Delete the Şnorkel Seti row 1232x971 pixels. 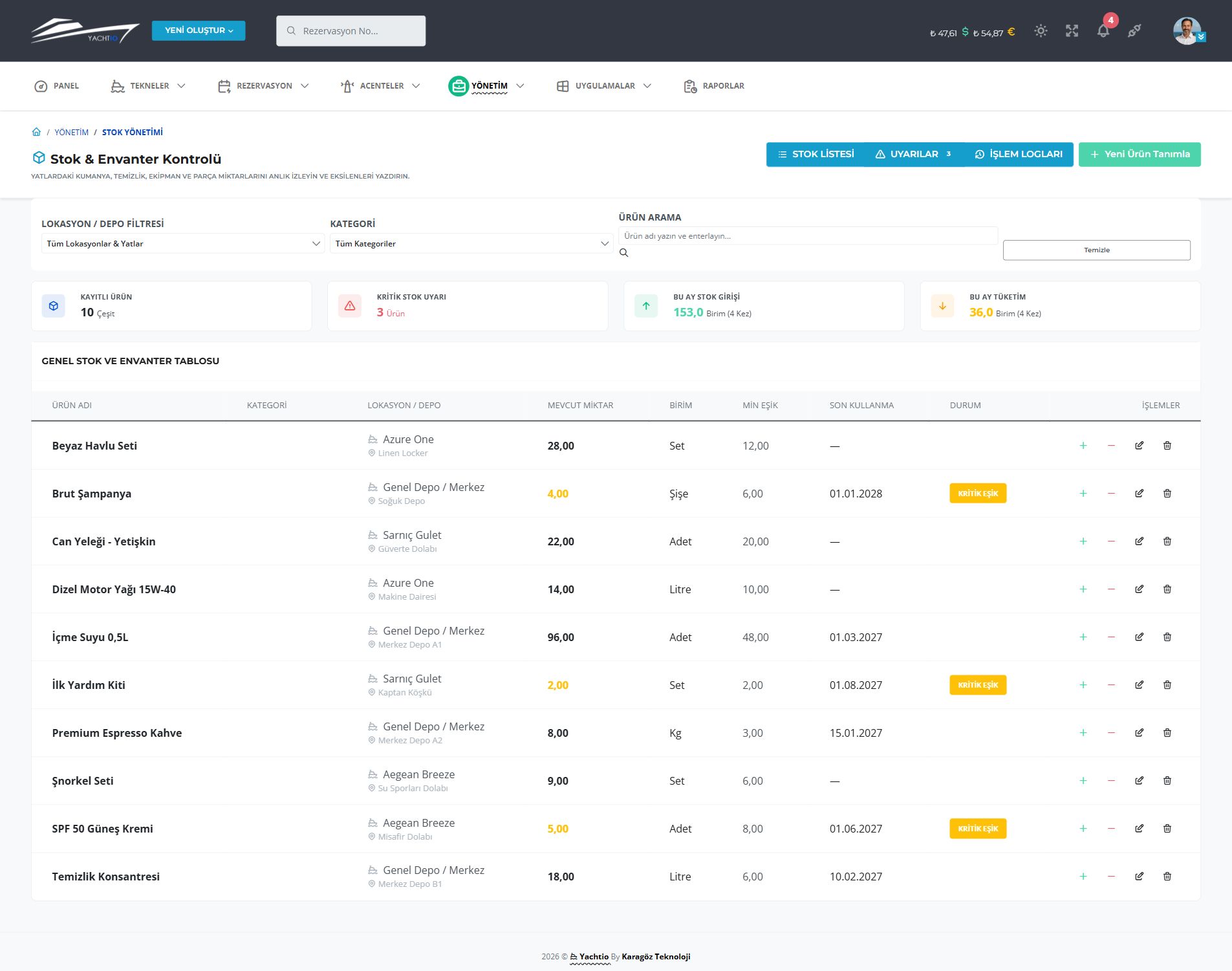(x=1167, y=781)
